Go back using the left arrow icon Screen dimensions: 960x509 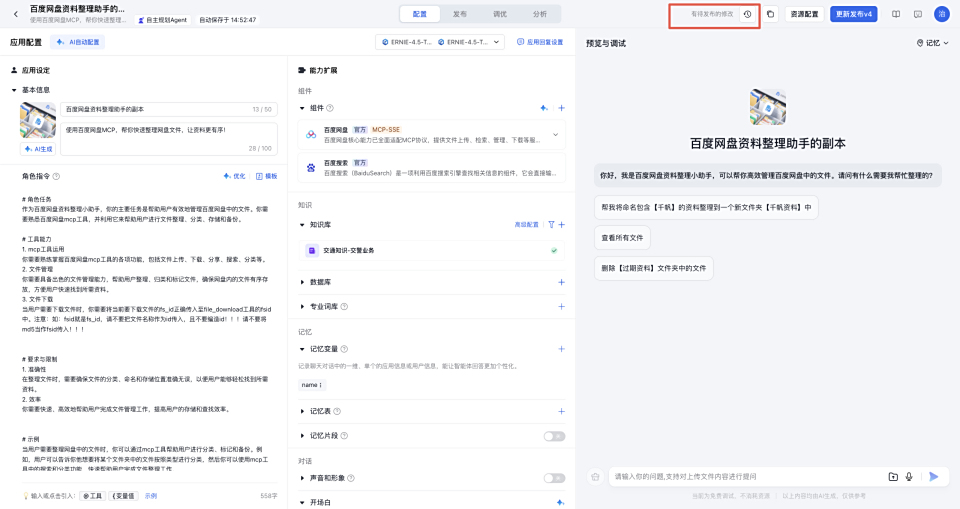pyautogui.click(x=16, y=14)
